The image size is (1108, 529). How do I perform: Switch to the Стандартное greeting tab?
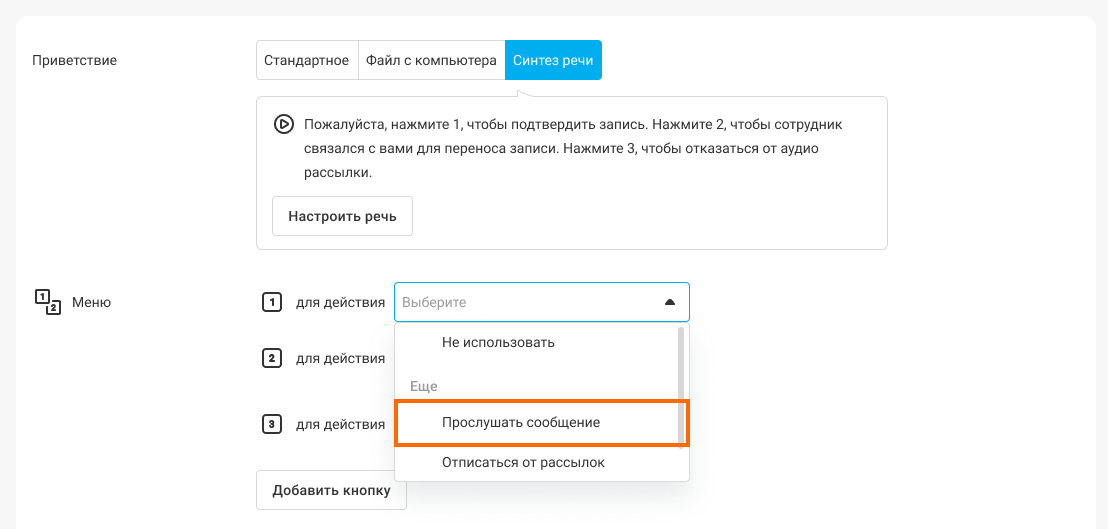tap(307, 60)
